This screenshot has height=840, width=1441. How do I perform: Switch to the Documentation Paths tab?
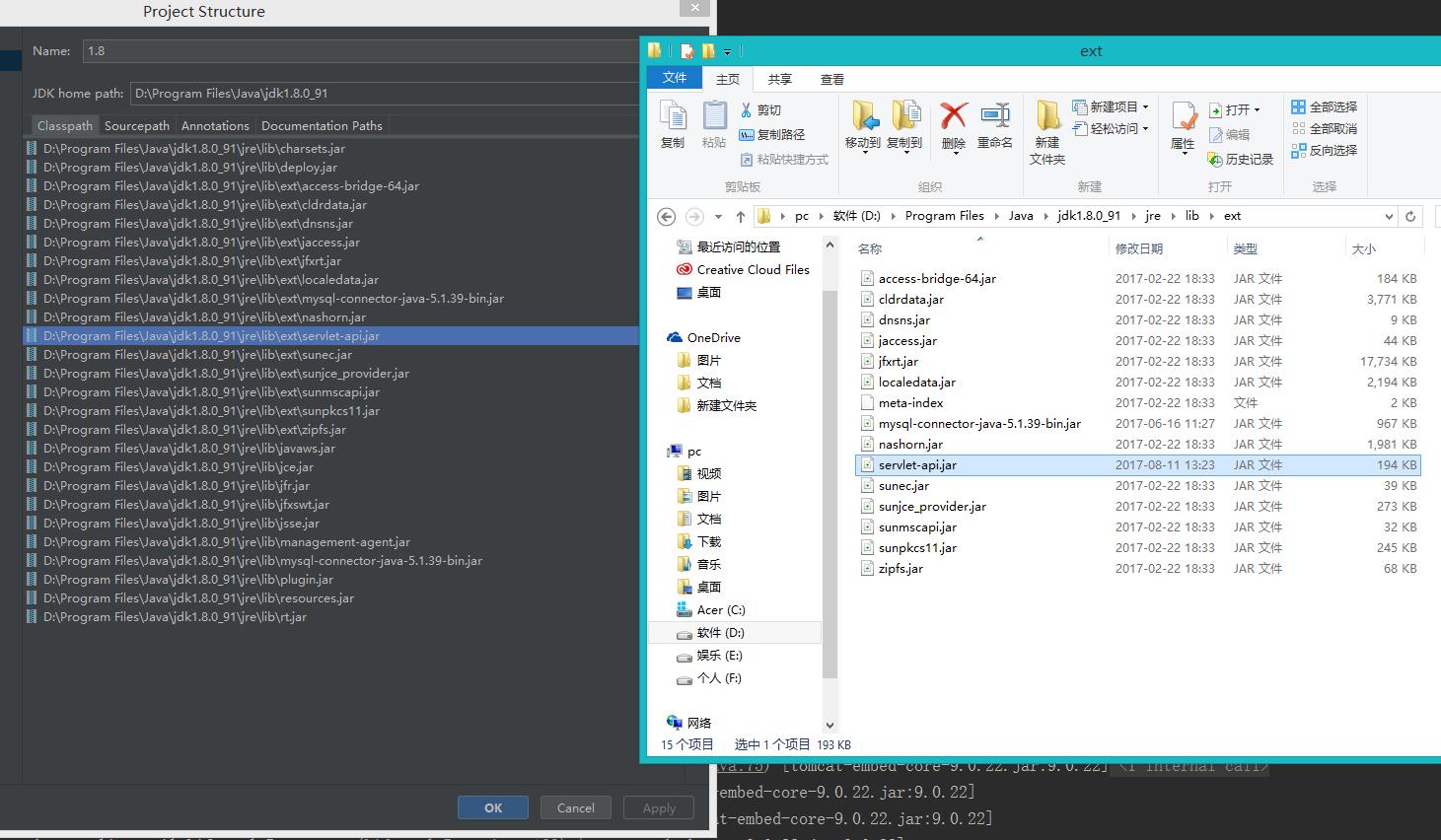tap(322, 125)
